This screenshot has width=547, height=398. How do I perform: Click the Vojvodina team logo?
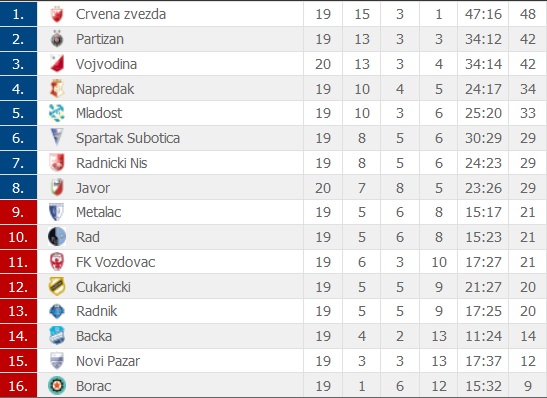57,64
